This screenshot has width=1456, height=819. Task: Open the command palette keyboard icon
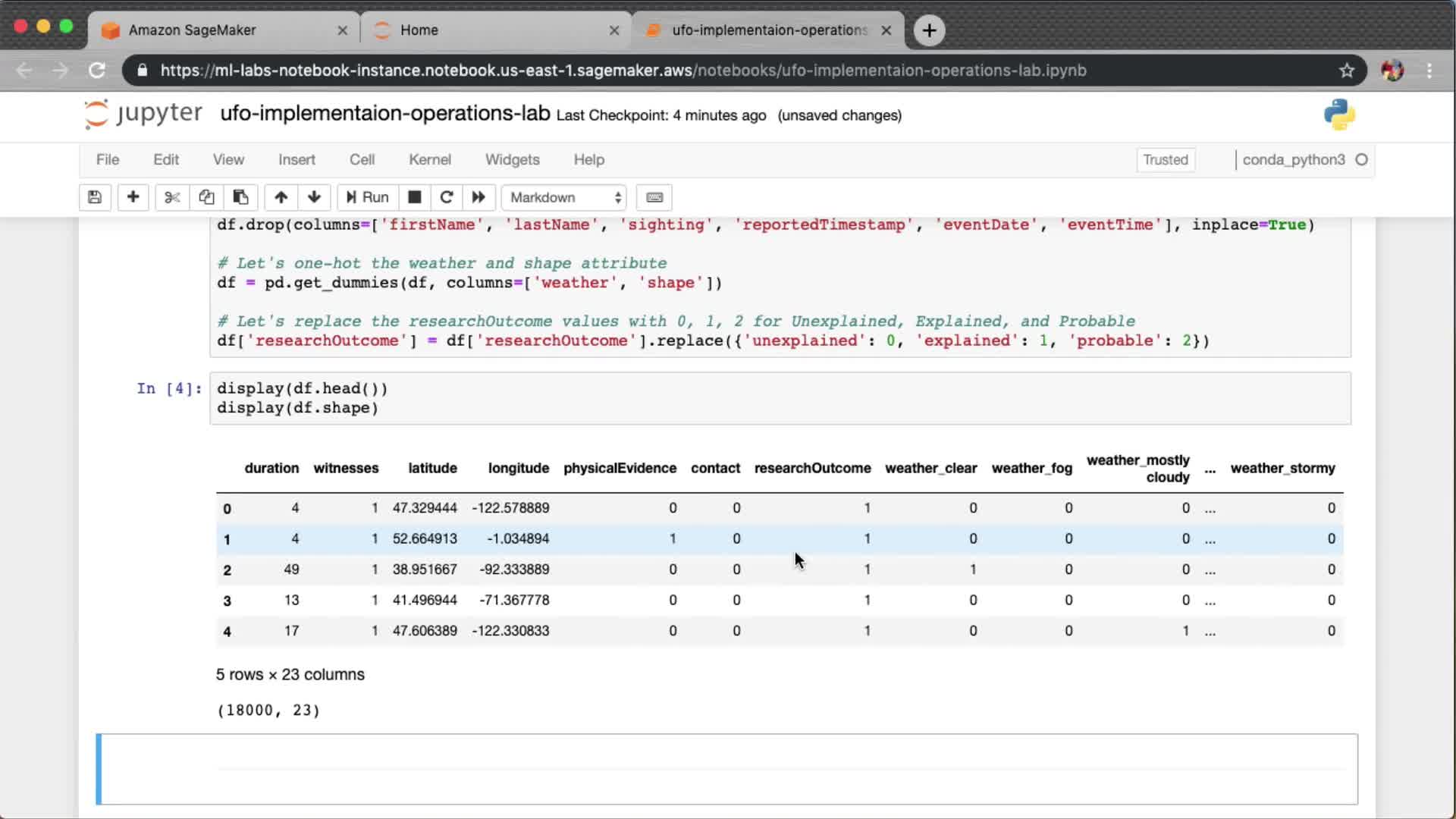[x=654, y=197]
